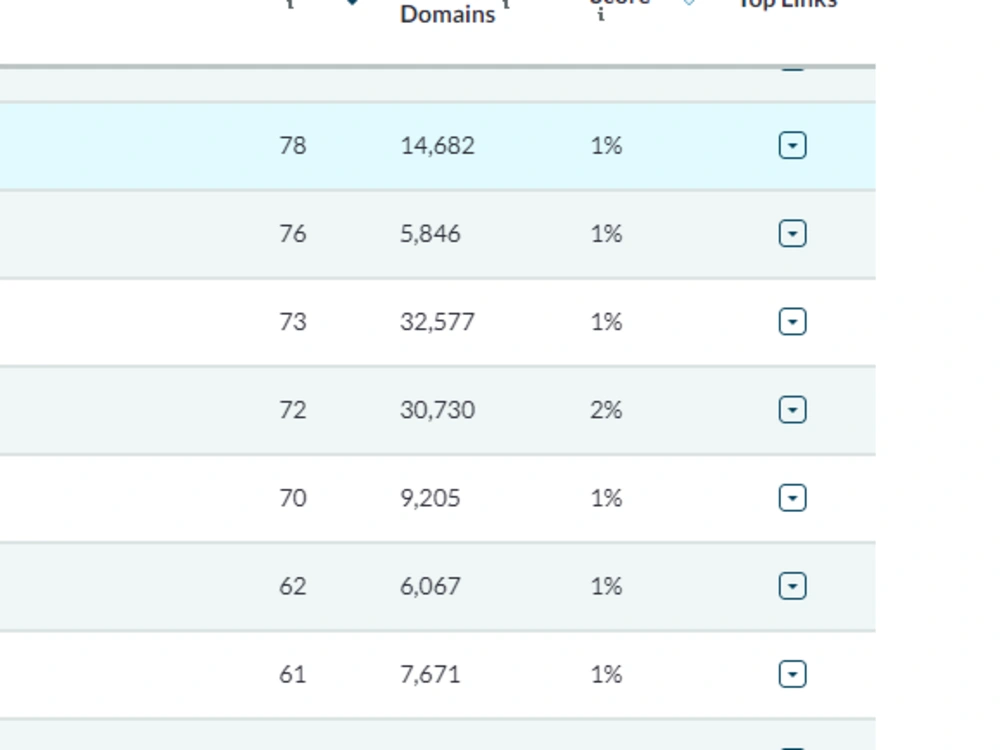Expand Top Links for row 76
The height and width of the screenshot is (750, 1000).
tap(793, 233)
